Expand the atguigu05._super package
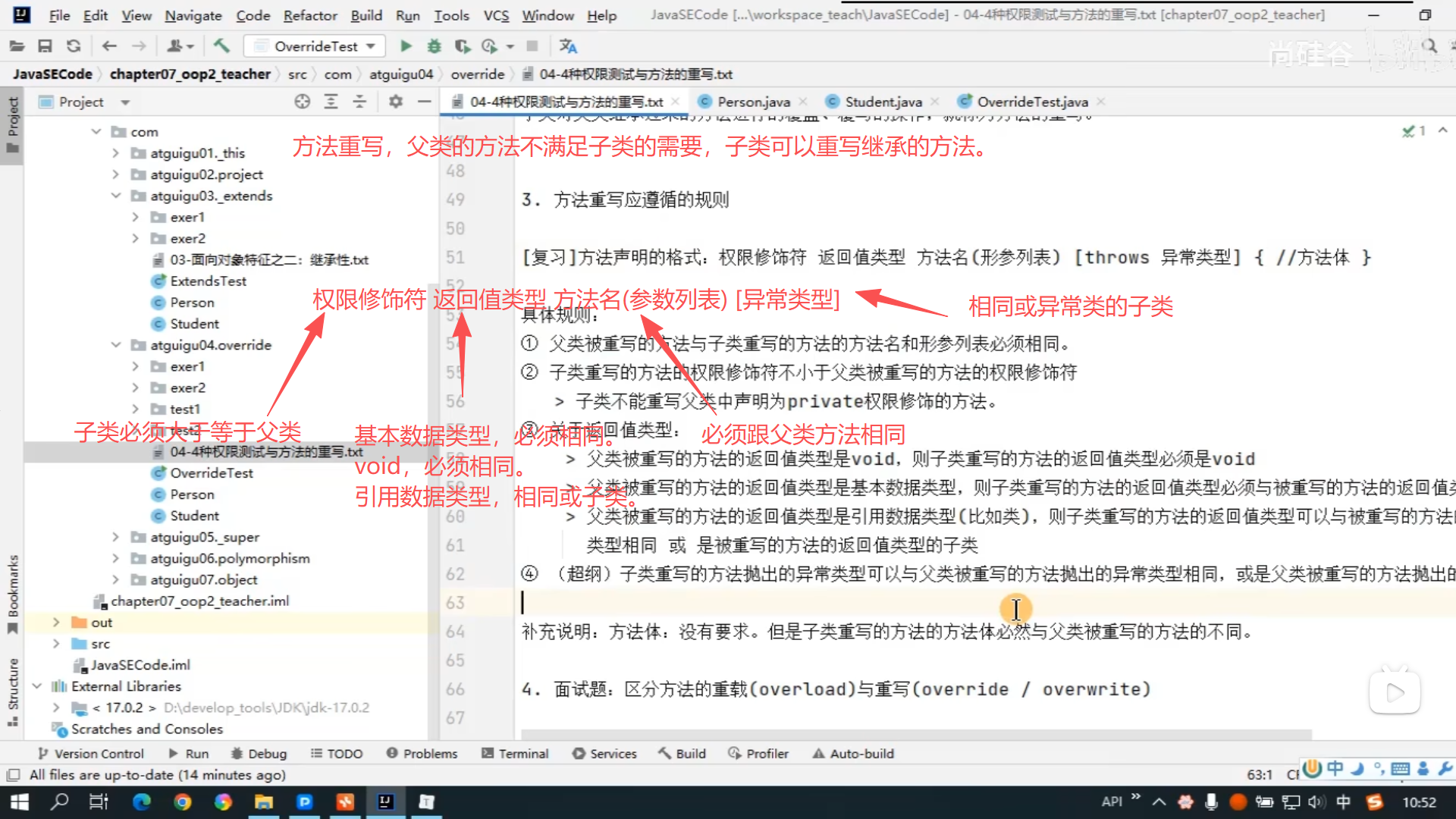 pos(115,537)
